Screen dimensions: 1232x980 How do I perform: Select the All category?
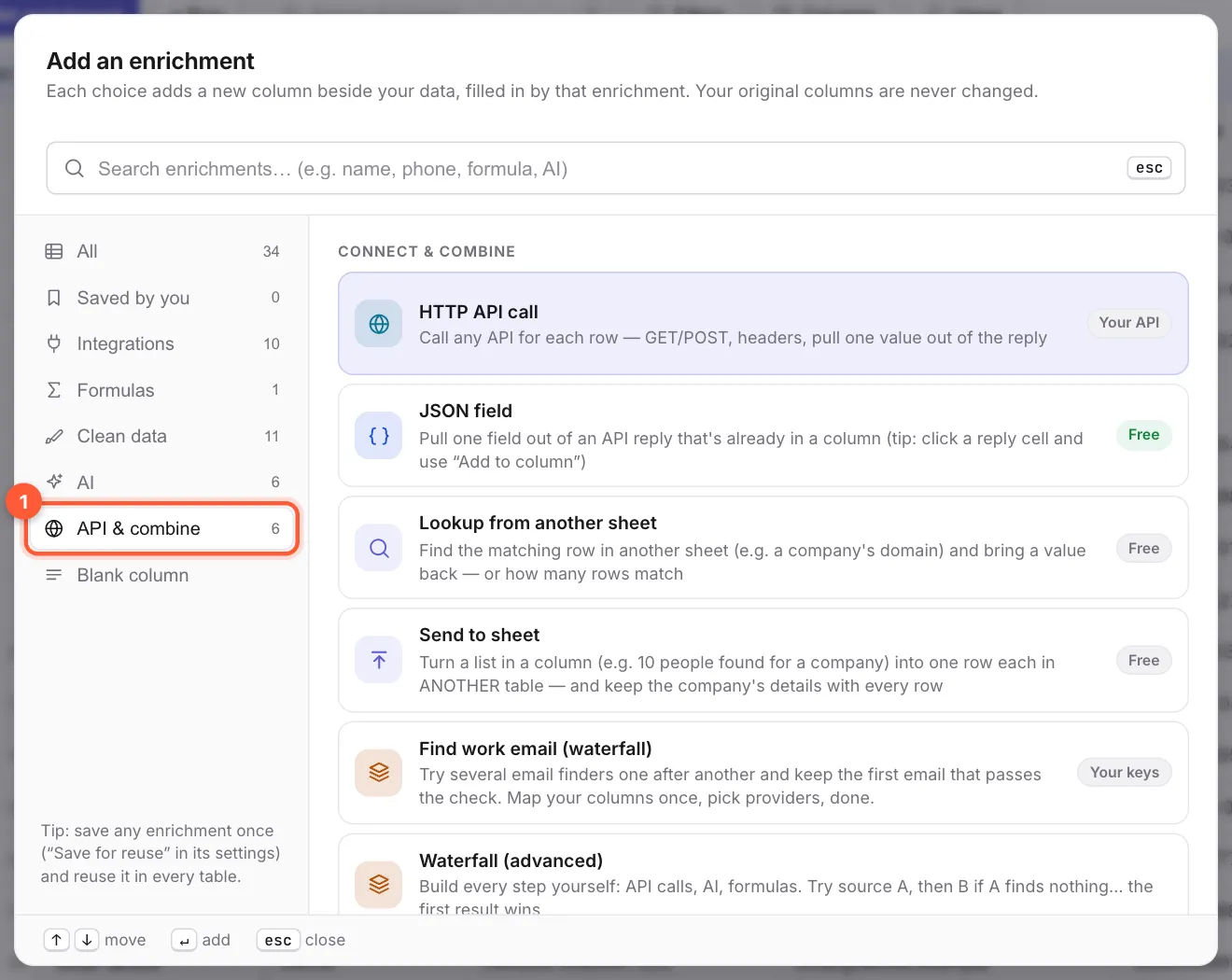pos(162,251)
